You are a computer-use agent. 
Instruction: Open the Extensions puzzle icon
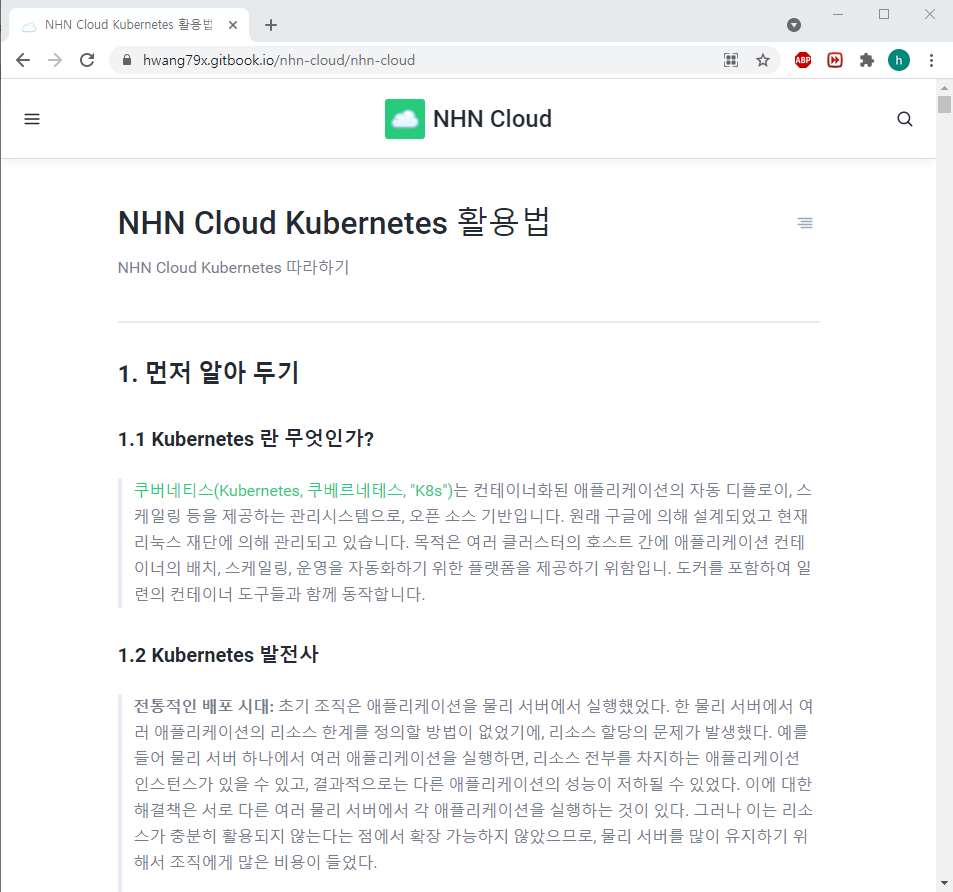tap(867, 60)
